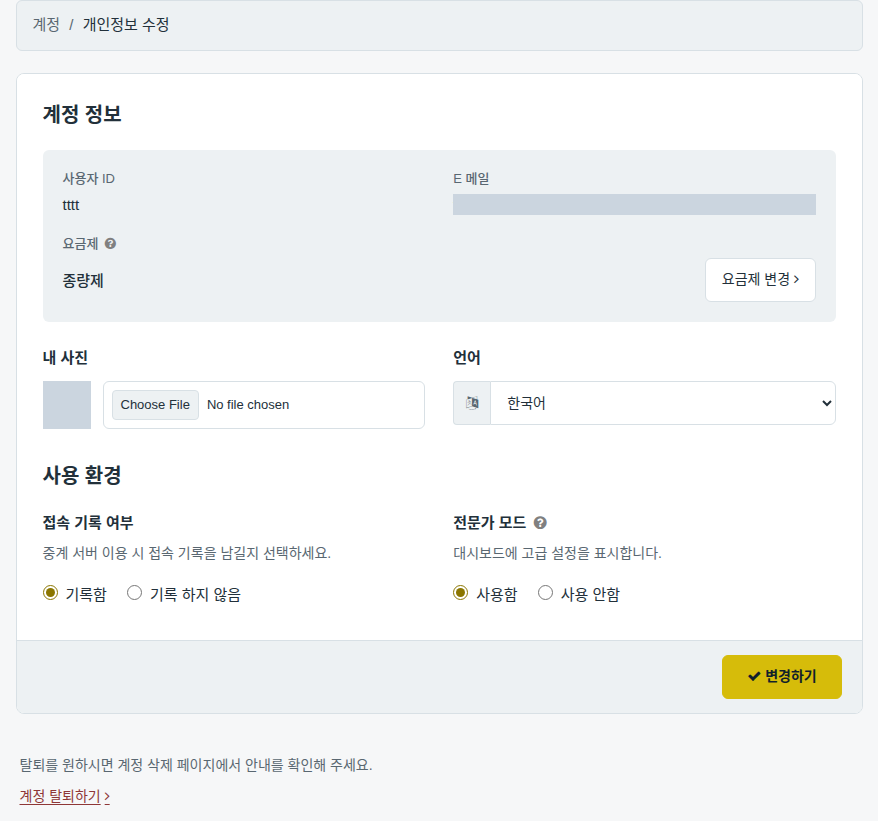Screen dimensions: 878x821
Task: Click help icon next to 전문가 모드
Action: point(540,523)
